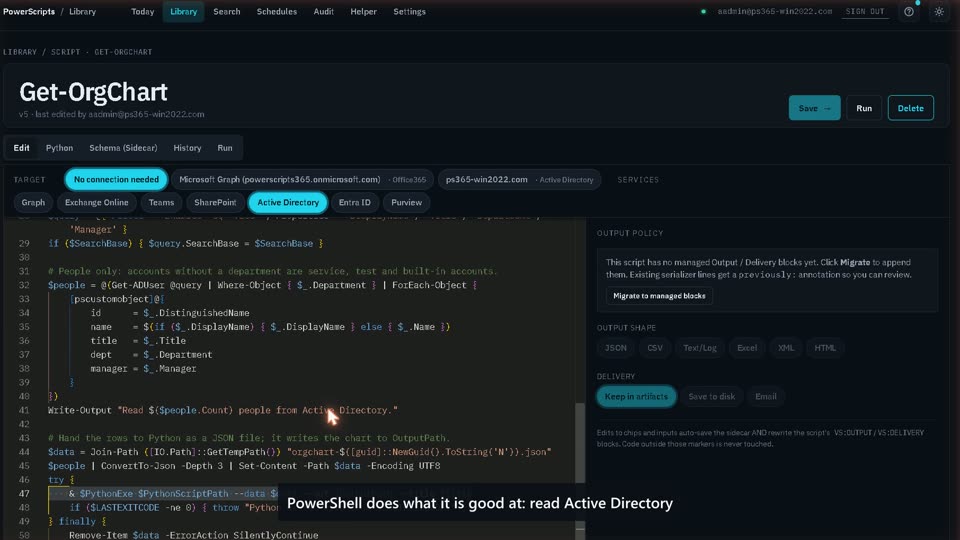Viewport: 960px width, 540px height.
Task: Toggle the SharePoint service chip
Action: [x=215, y=203]
